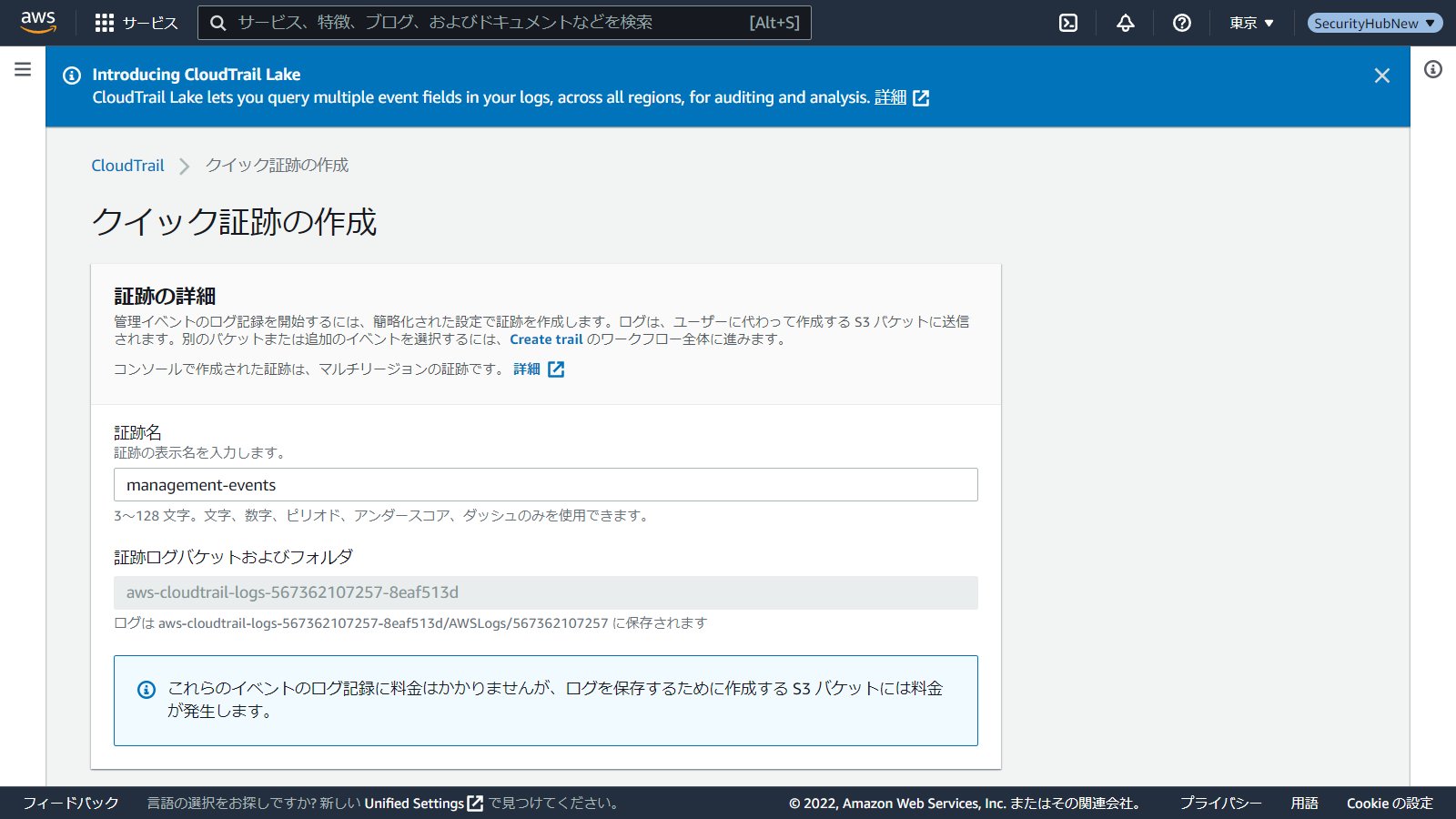The image size is (1456, 819).
Task: Click the サービス menu label
Action: coord(150,23)
